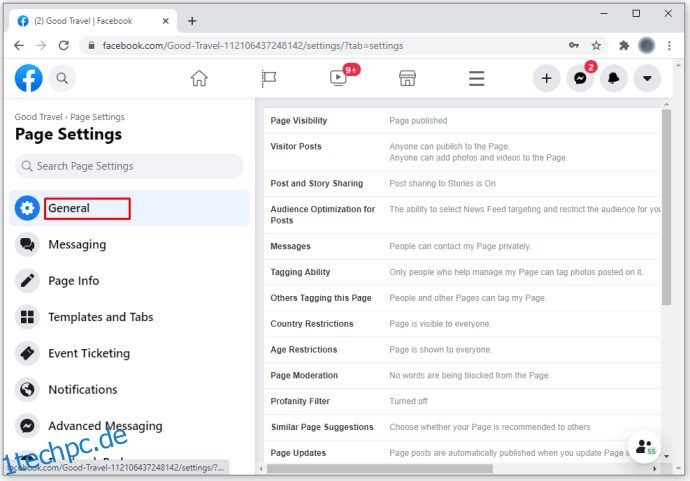Close the Good Travel Facebook tab
Viewport: 690px width, 481px height.
pos(165,21)
